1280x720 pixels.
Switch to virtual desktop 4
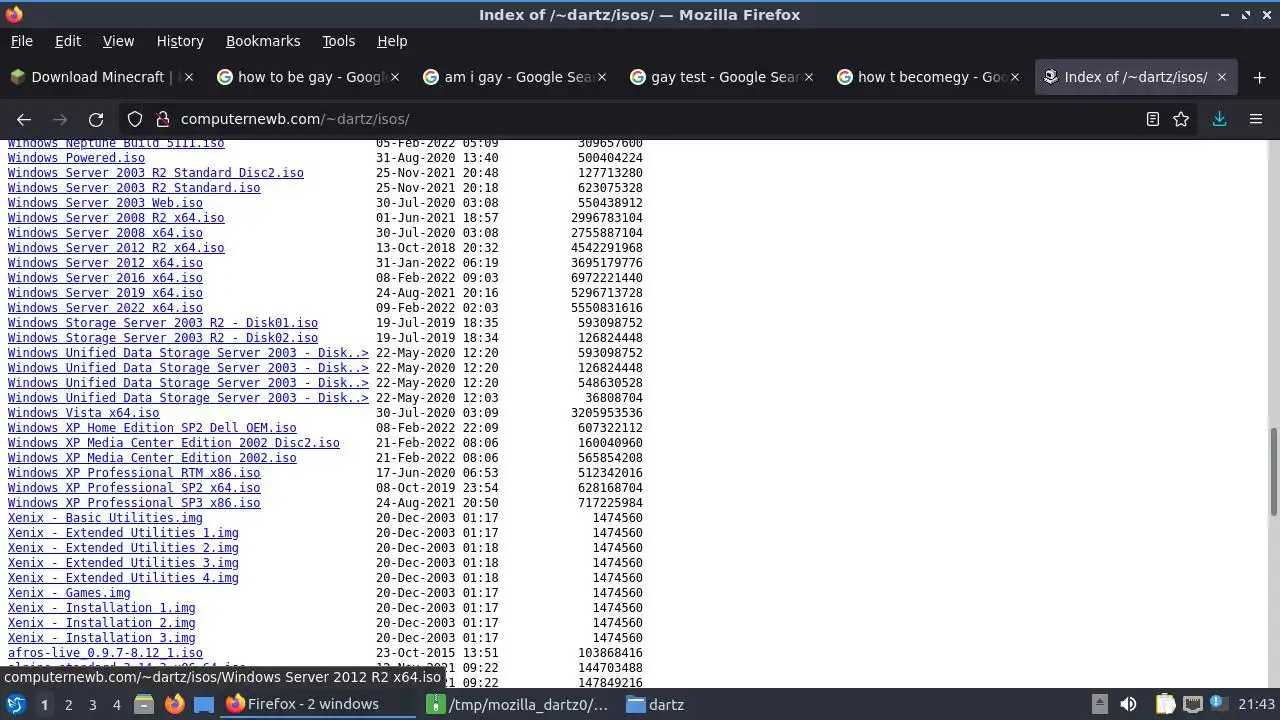pyautogui.click(x=116, y=704)
